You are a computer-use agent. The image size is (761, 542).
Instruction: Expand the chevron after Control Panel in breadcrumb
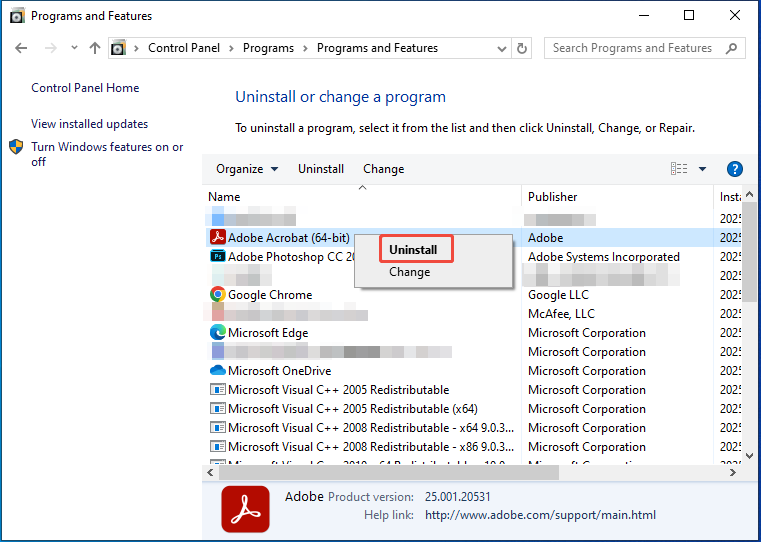coord(231,48)
